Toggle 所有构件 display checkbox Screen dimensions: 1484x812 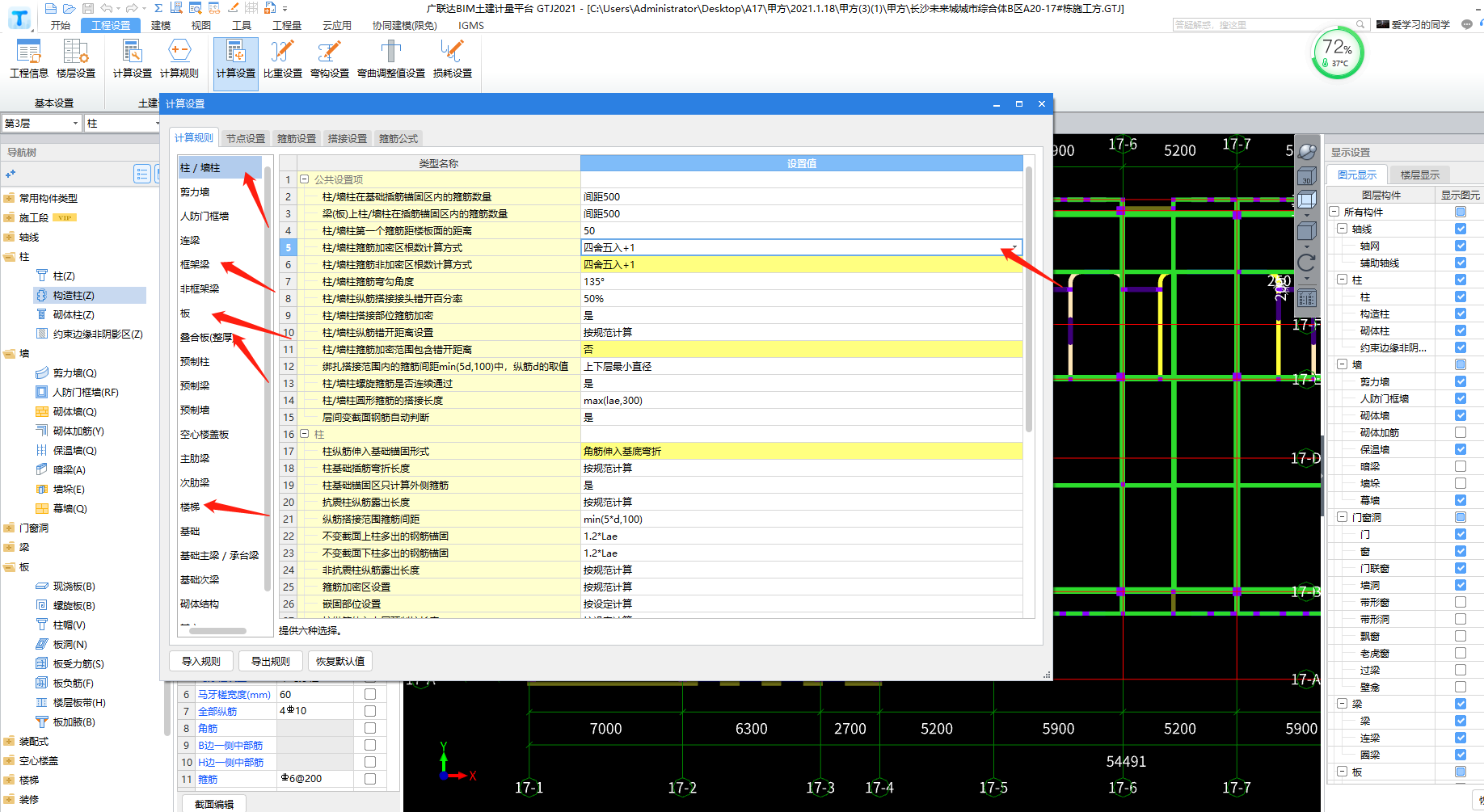1461,212
